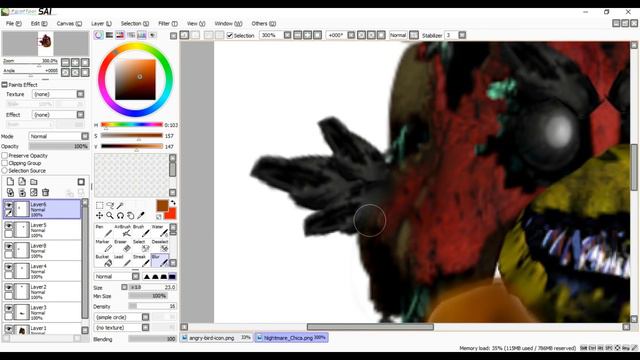Select the Blur tool
640x360 pixels.
tap(160, 260)
